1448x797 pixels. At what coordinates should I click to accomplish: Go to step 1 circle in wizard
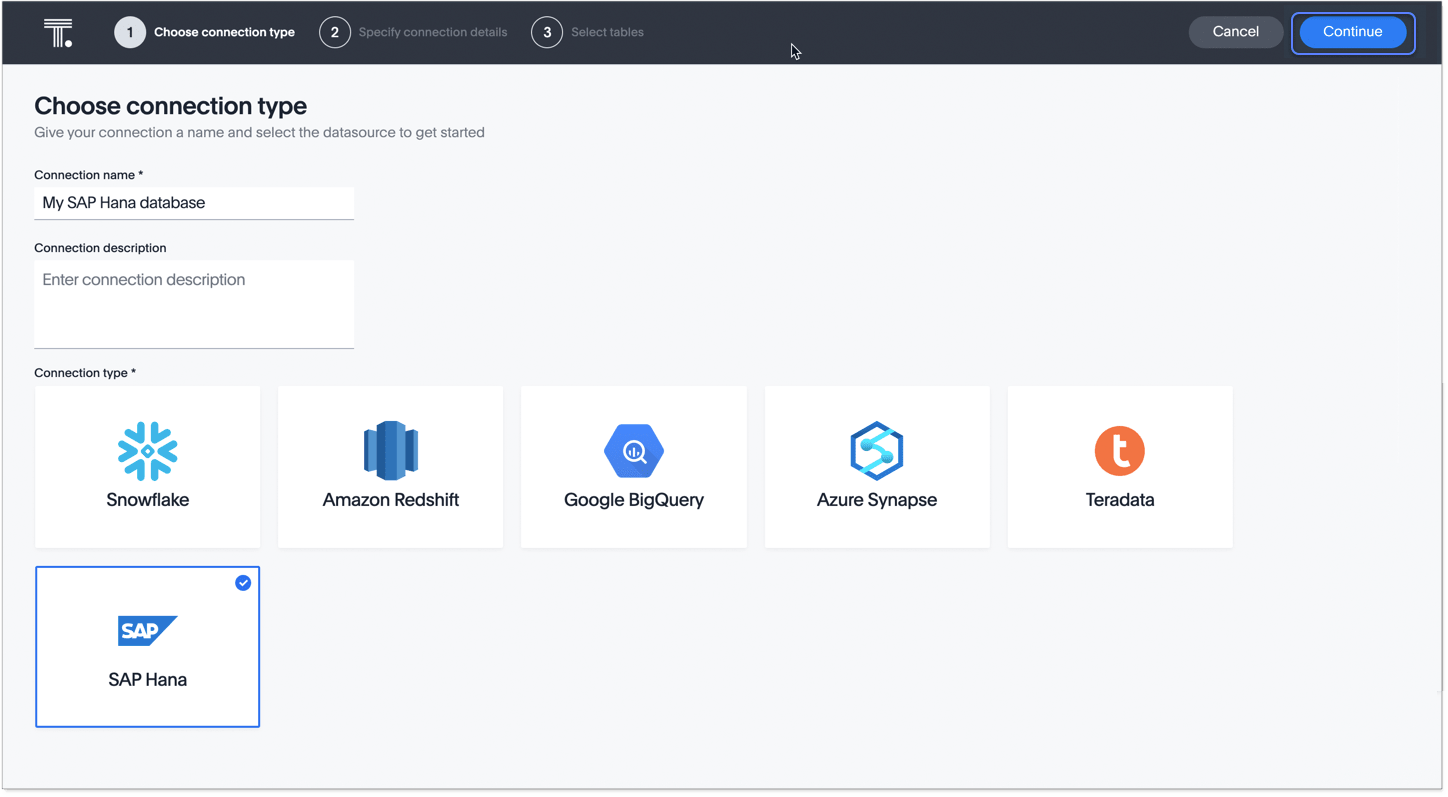pos(130,32)
